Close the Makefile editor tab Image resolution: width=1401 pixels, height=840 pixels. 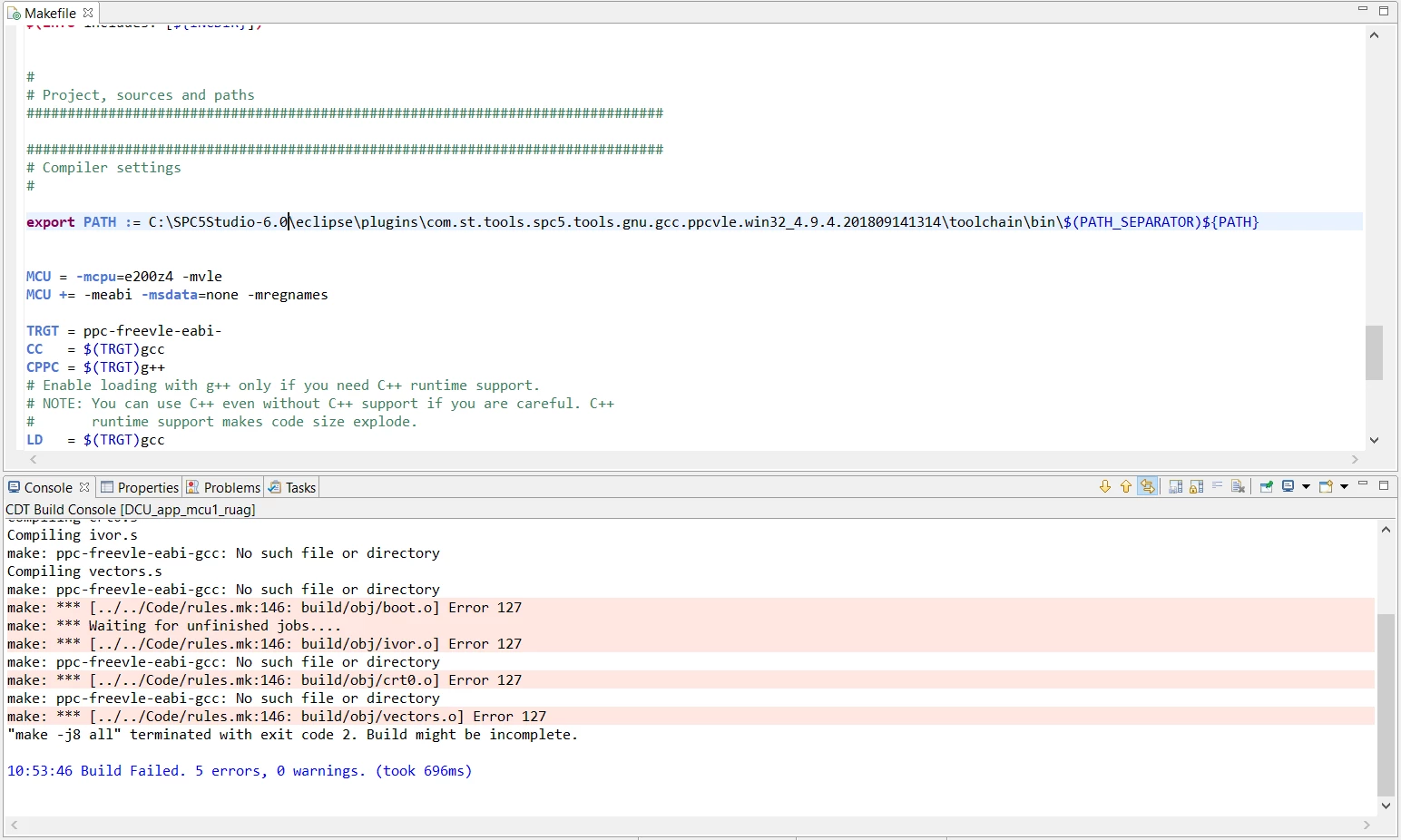point(88,13)
